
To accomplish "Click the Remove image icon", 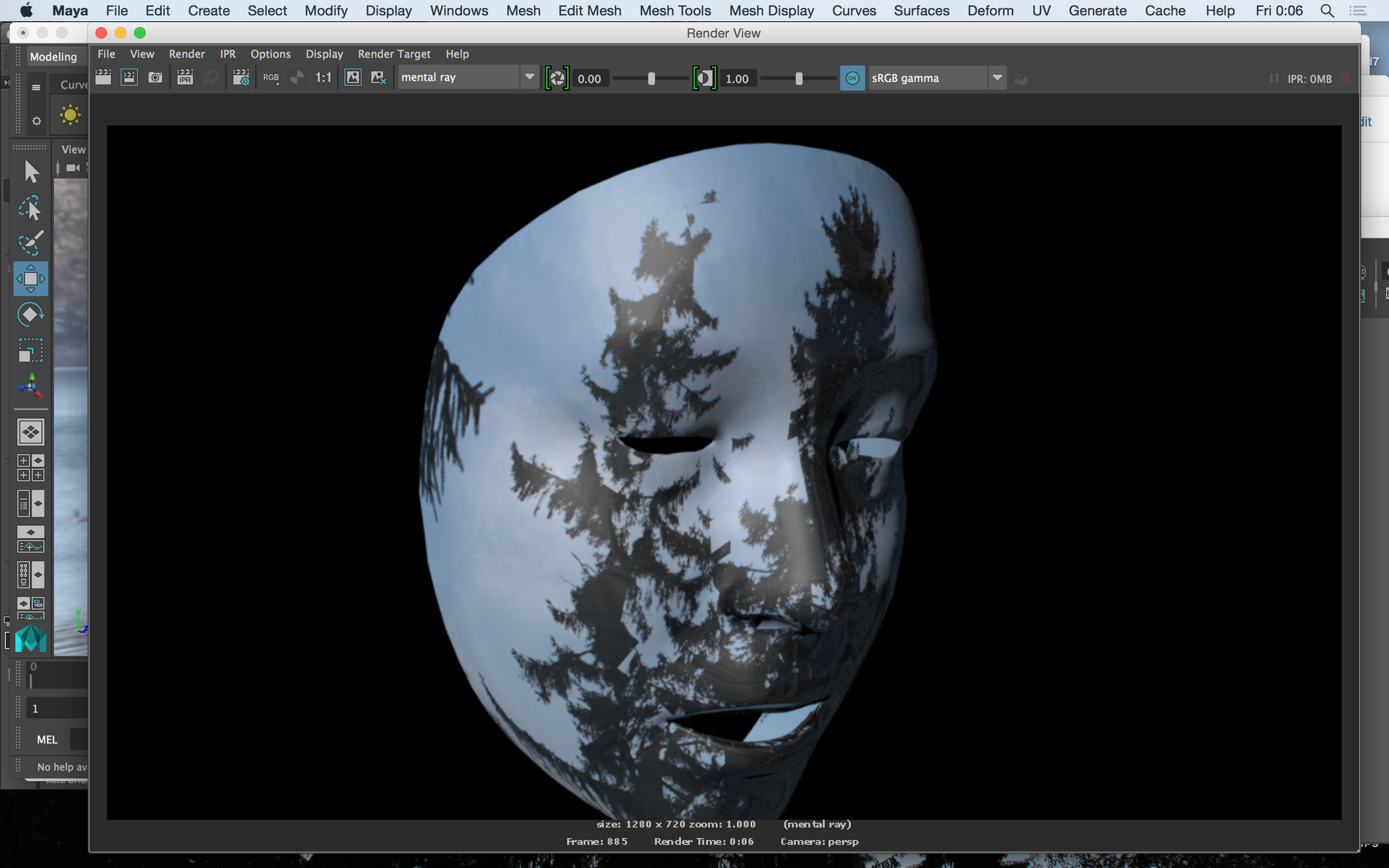I will pos(378,78).
